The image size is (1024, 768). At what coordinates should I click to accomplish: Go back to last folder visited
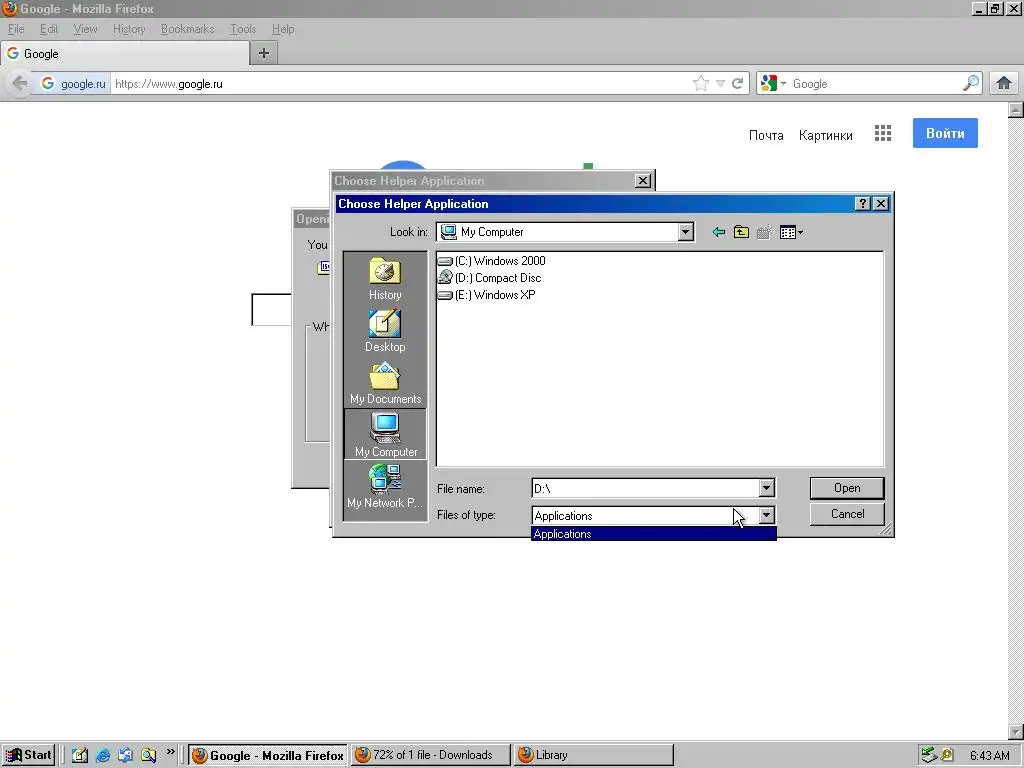pyautogui.click(x=718, y=232)
